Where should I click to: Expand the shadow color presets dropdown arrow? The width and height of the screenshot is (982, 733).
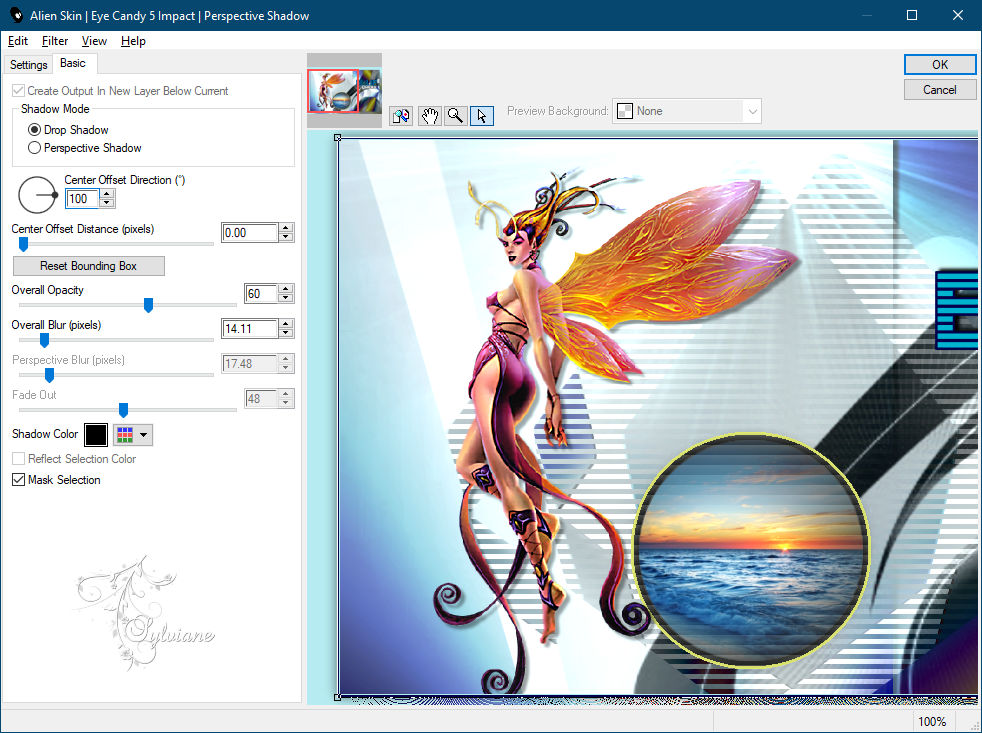click(x=144, y=435)
